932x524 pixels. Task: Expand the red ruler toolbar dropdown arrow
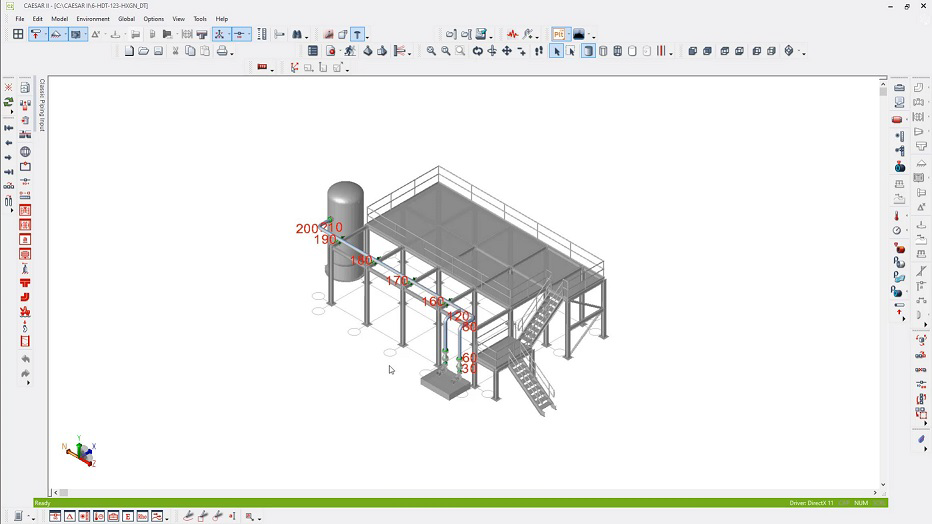click(x=274, y=69)
